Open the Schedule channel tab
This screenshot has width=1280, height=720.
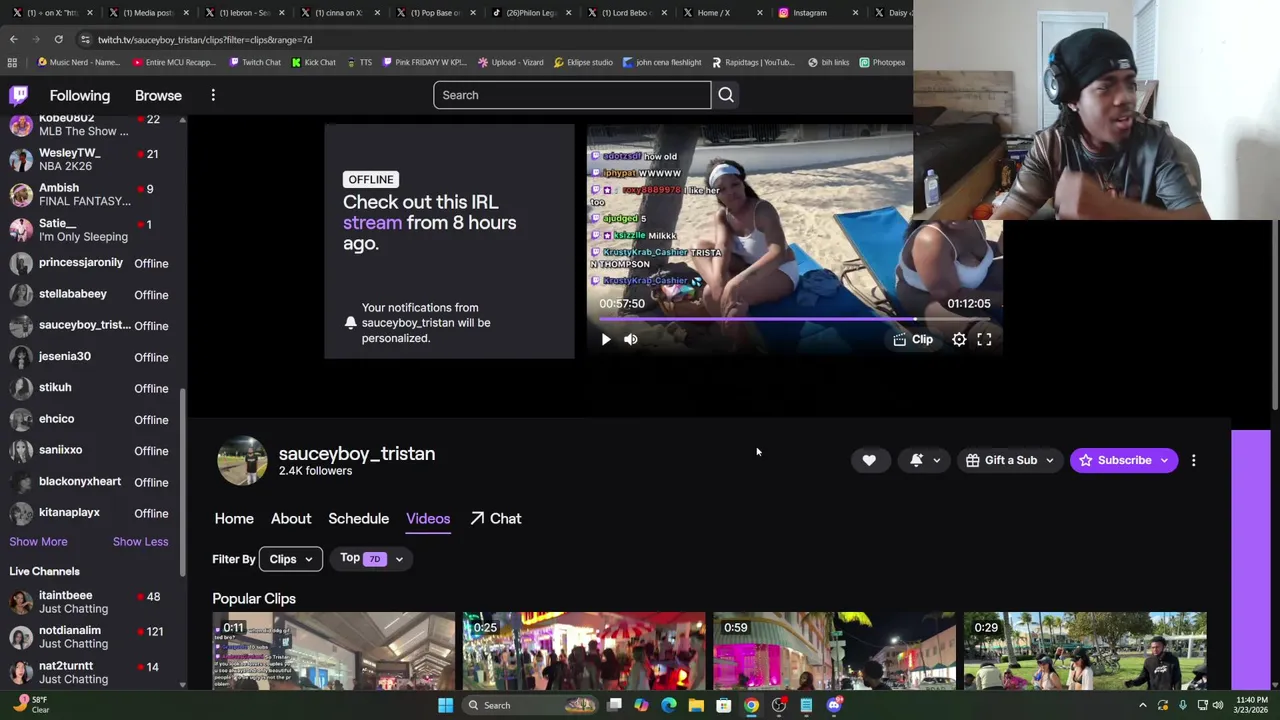pos(358,518)
